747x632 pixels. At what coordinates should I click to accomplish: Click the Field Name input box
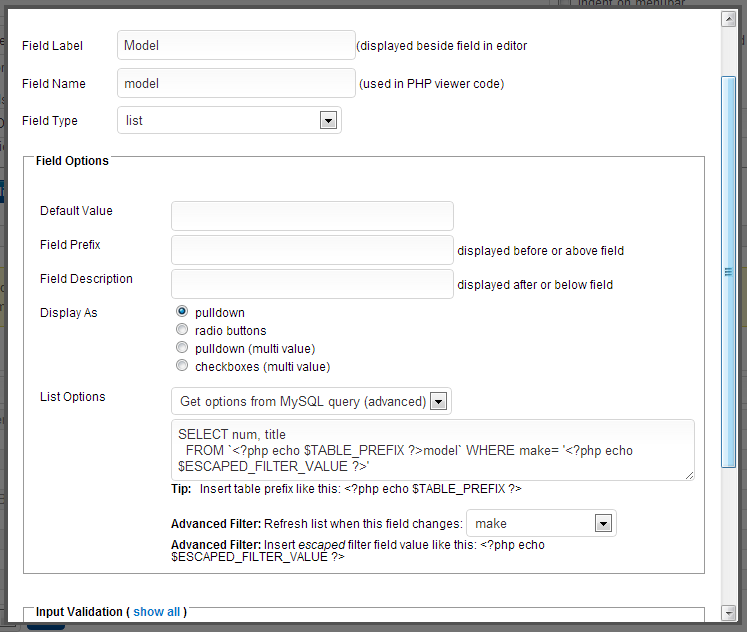[x=235, y=84]
